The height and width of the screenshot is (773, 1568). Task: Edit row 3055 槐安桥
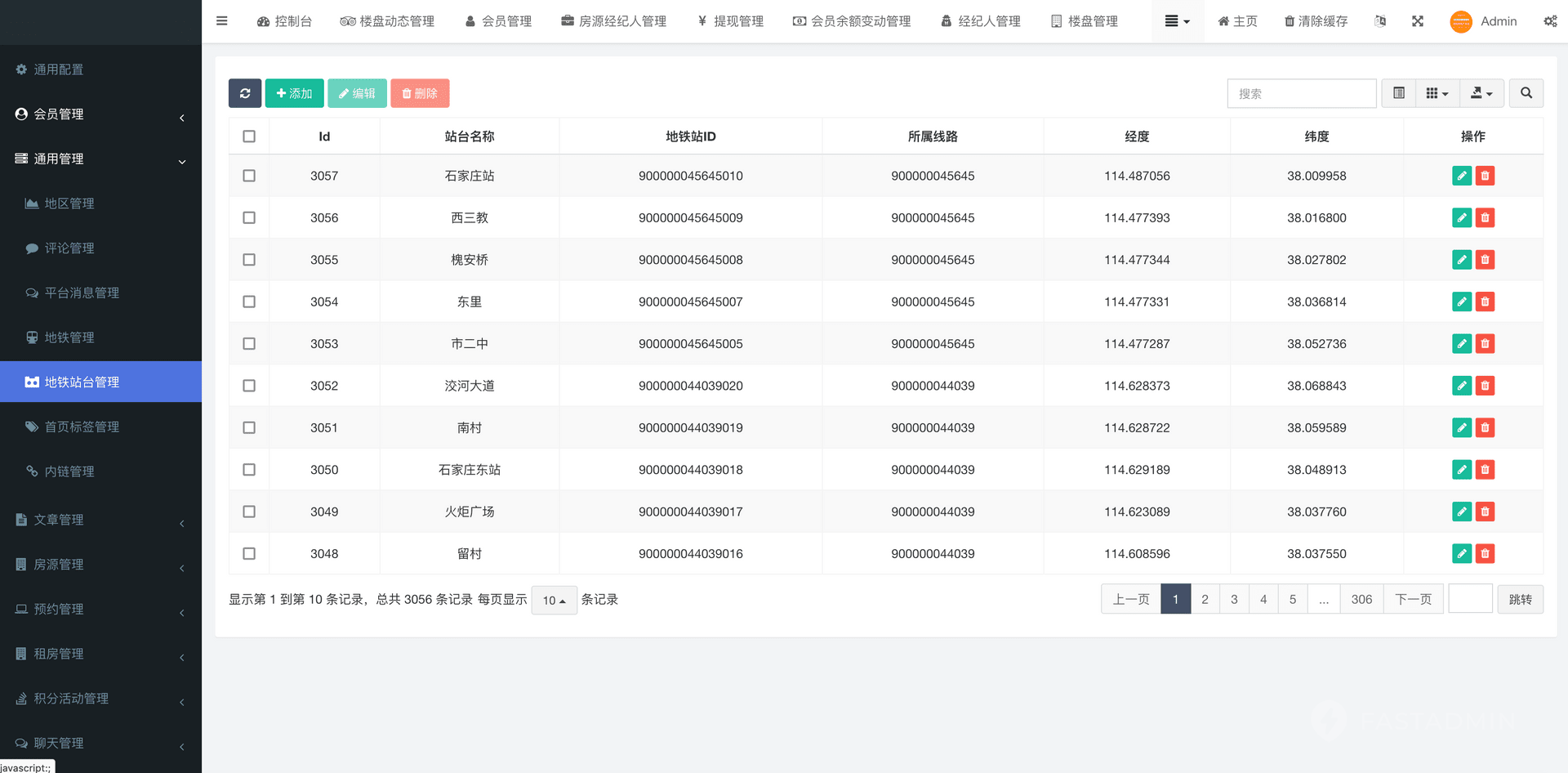[1462, 260]
